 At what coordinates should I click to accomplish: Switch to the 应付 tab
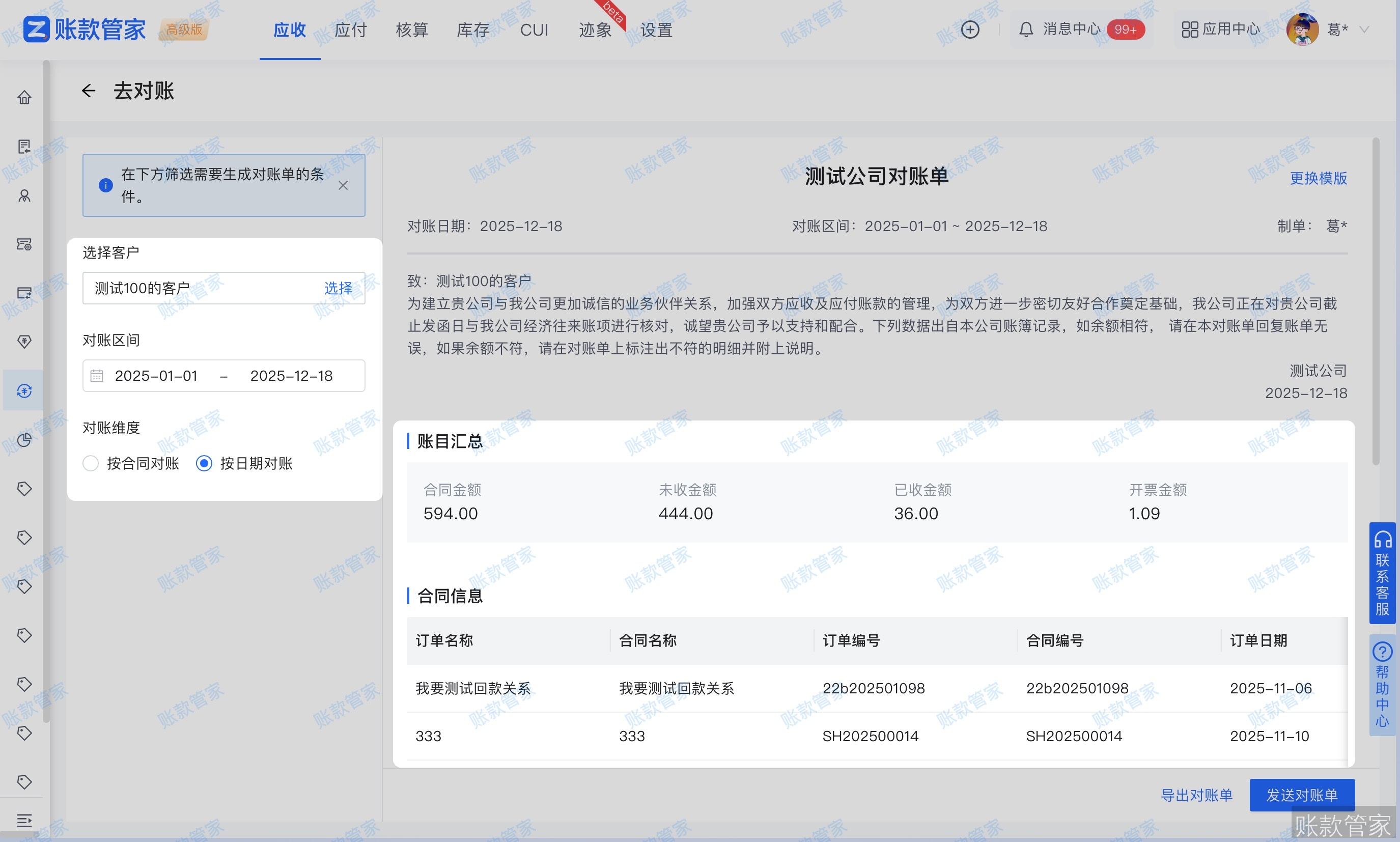coord(351,30)
